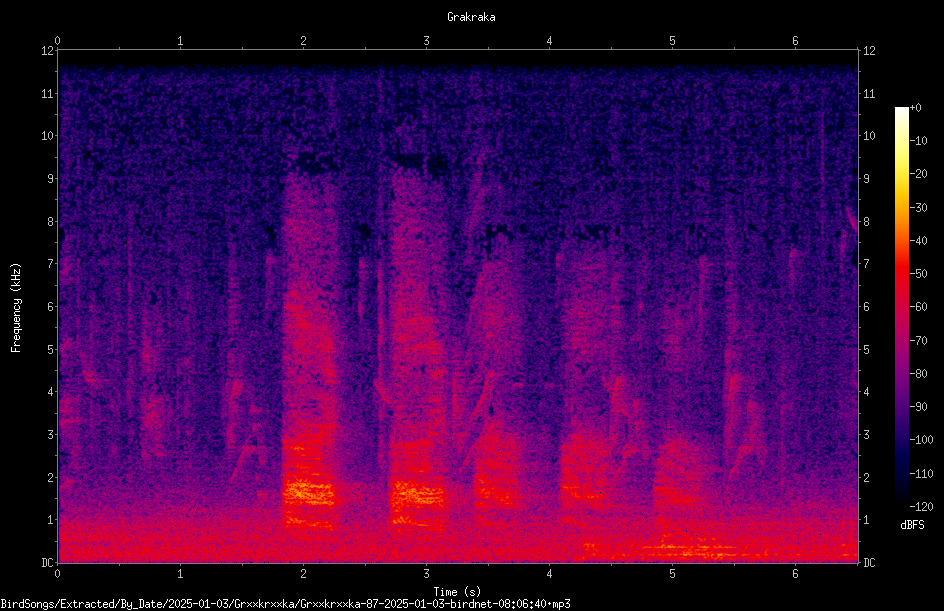Click the file path caption at bottom

click(x=285, y=604)
